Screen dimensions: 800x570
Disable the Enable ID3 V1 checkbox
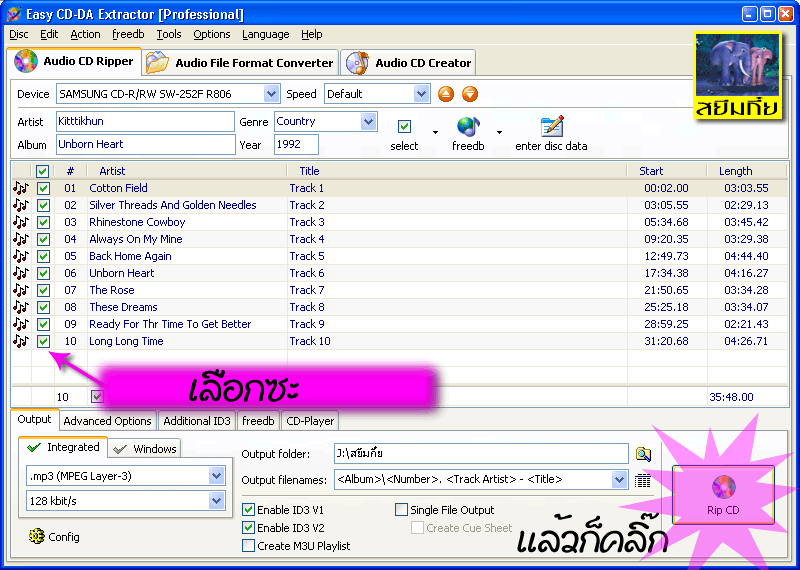[x=248, y=509]
